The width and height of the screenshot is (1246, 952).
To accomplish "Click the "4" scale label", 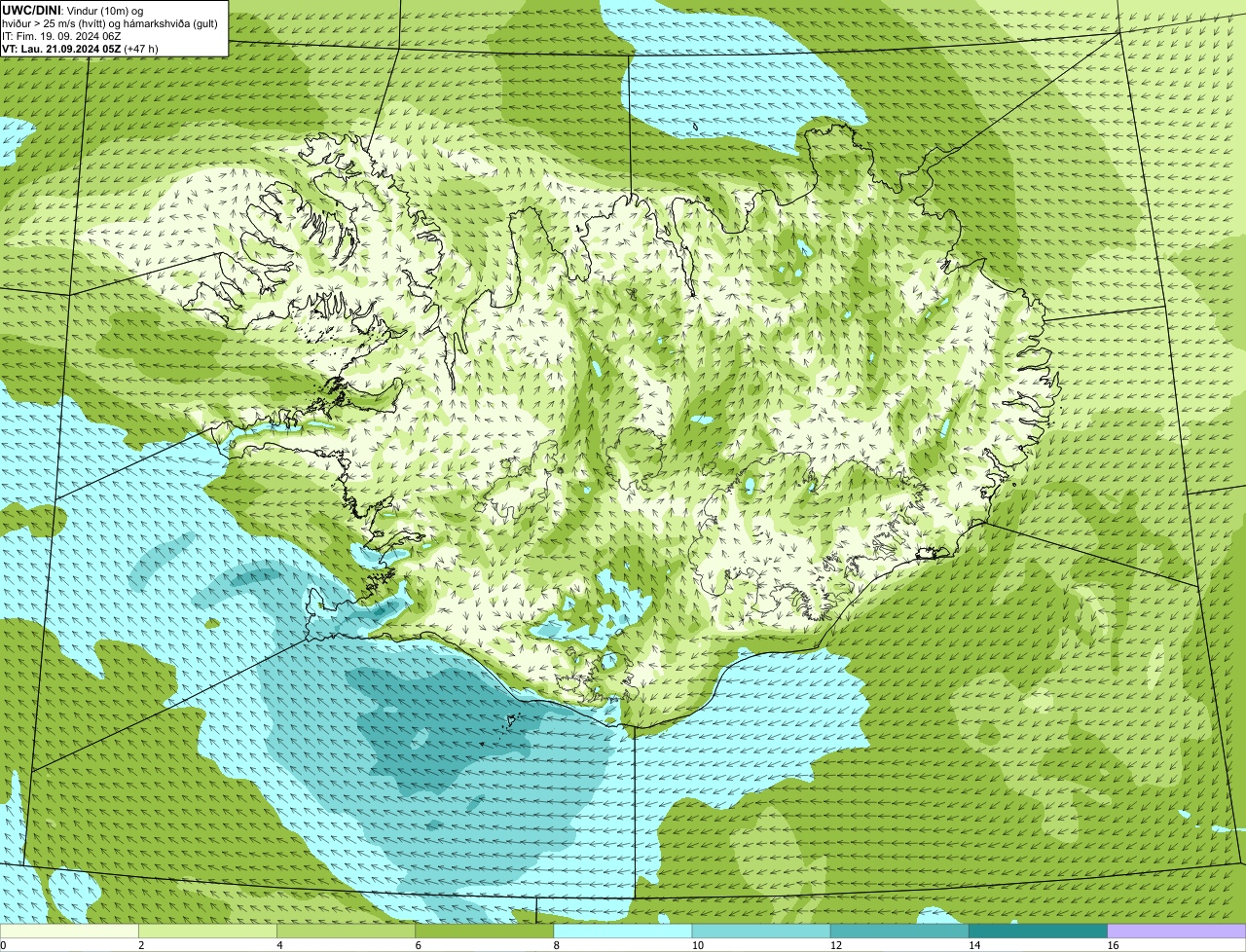I will pos(279,945).
